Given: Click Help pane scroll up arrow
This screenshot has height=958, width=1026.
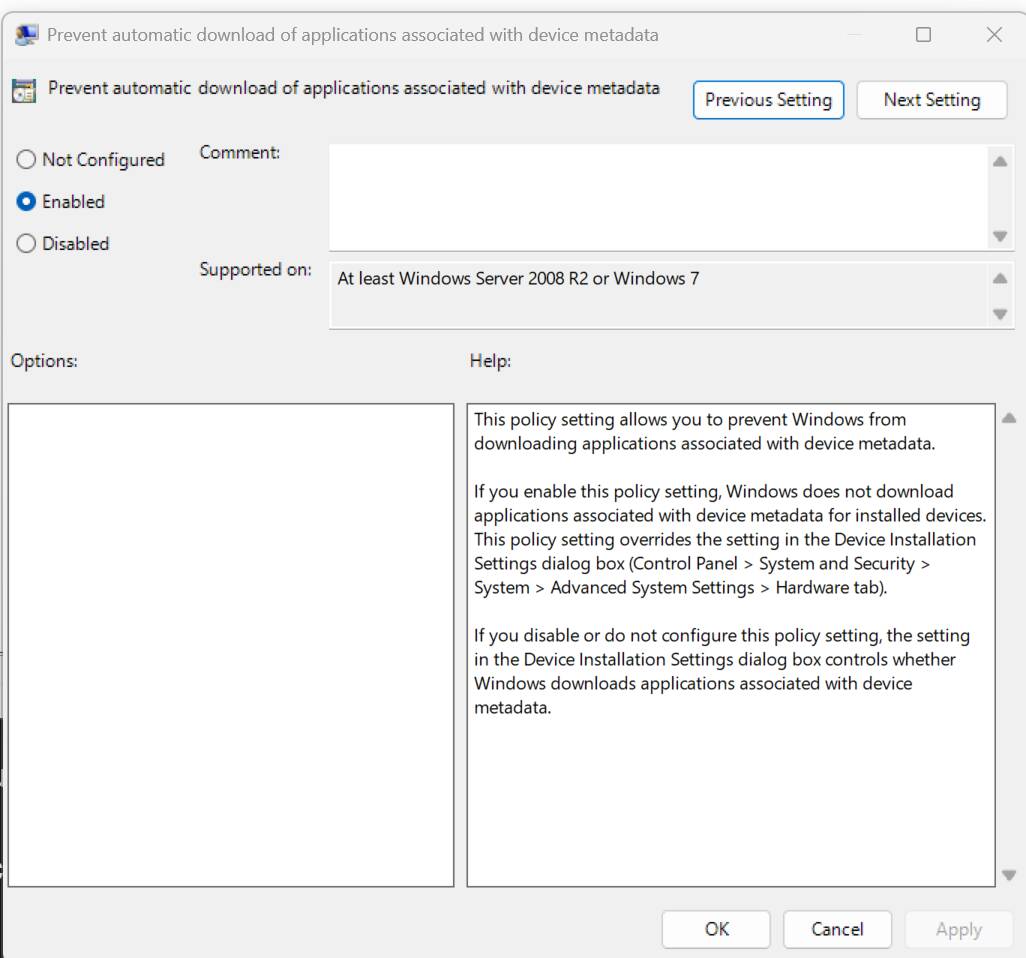Looking at the screenshot, I should point(1009,417).
